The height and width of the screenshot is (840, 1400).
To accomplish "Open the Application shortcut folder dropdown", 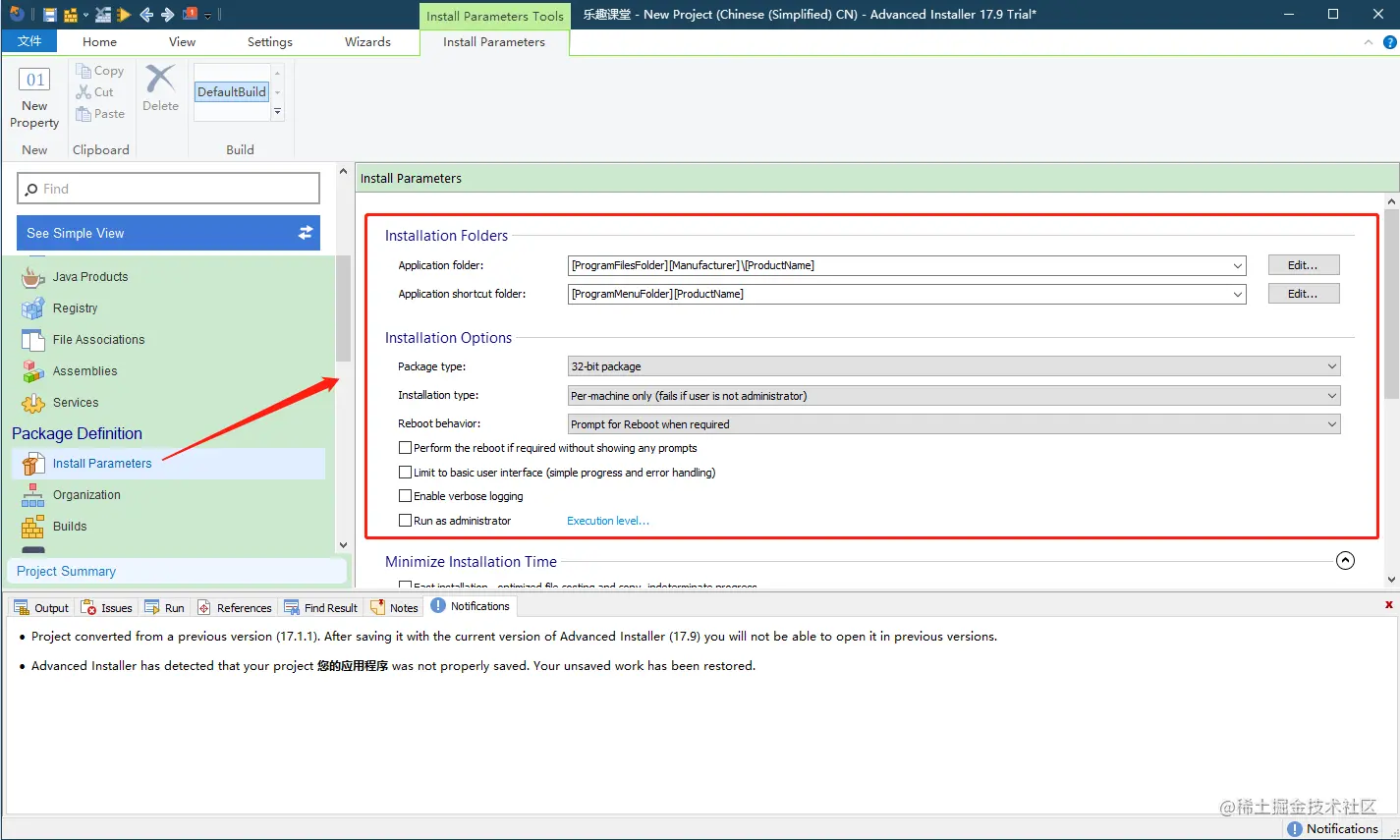I will coord(1237,294).
